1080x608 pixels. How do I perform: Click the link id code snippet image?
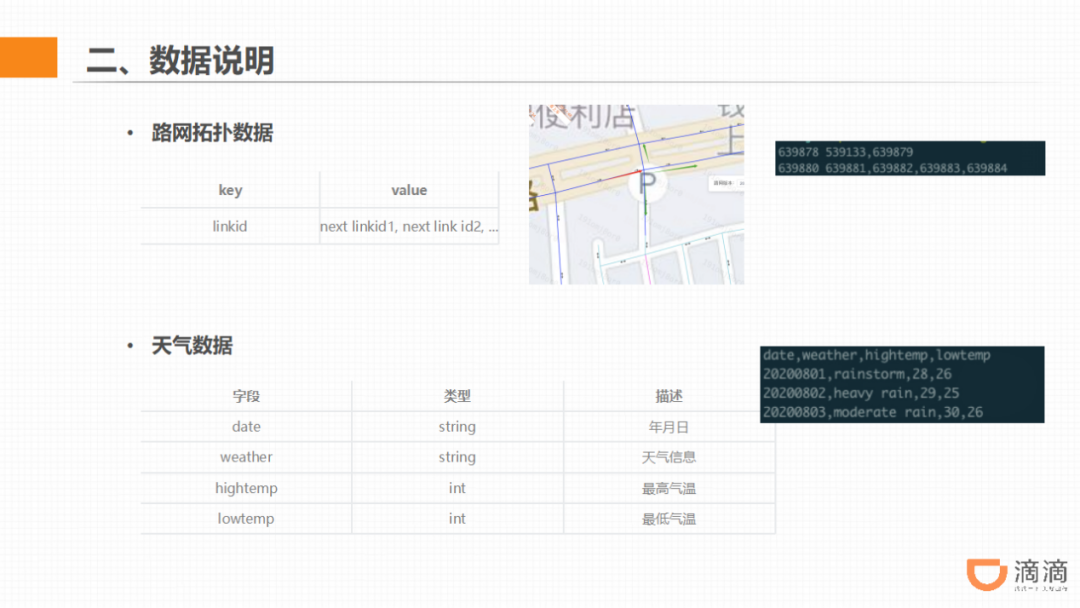tap(910, 158)
